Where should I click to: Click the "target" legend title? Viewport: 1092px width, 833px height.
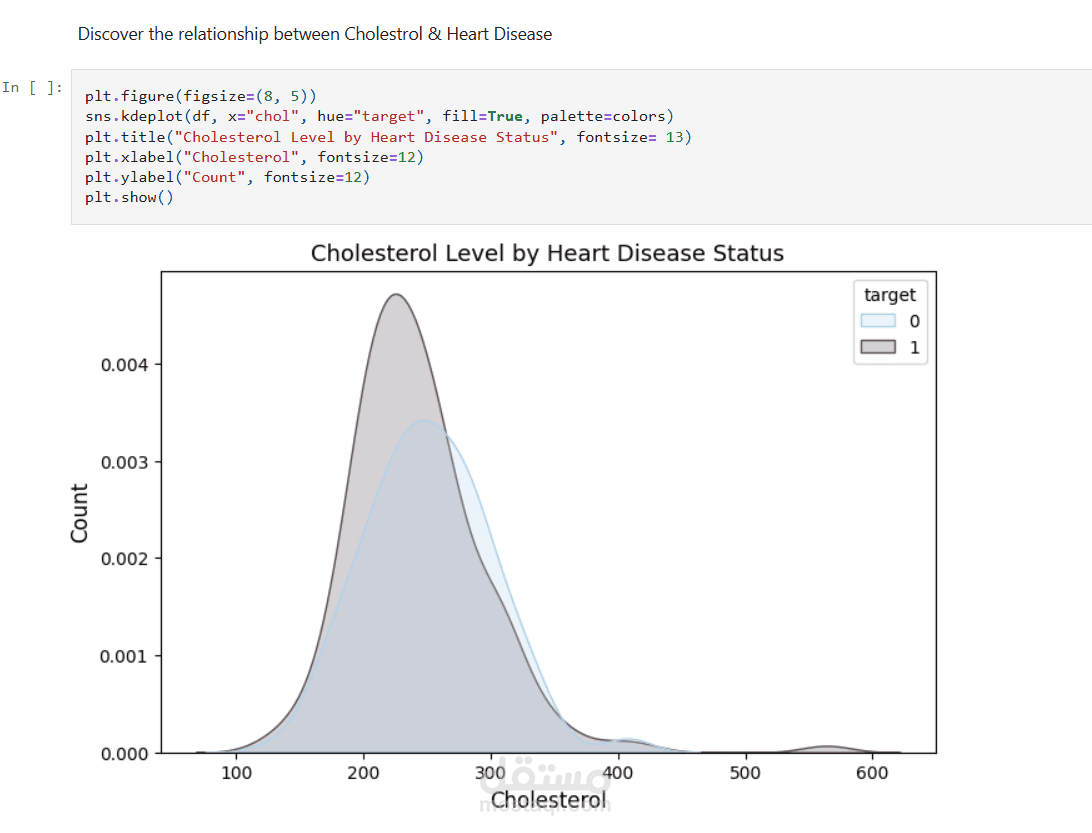tap(889, 295)
